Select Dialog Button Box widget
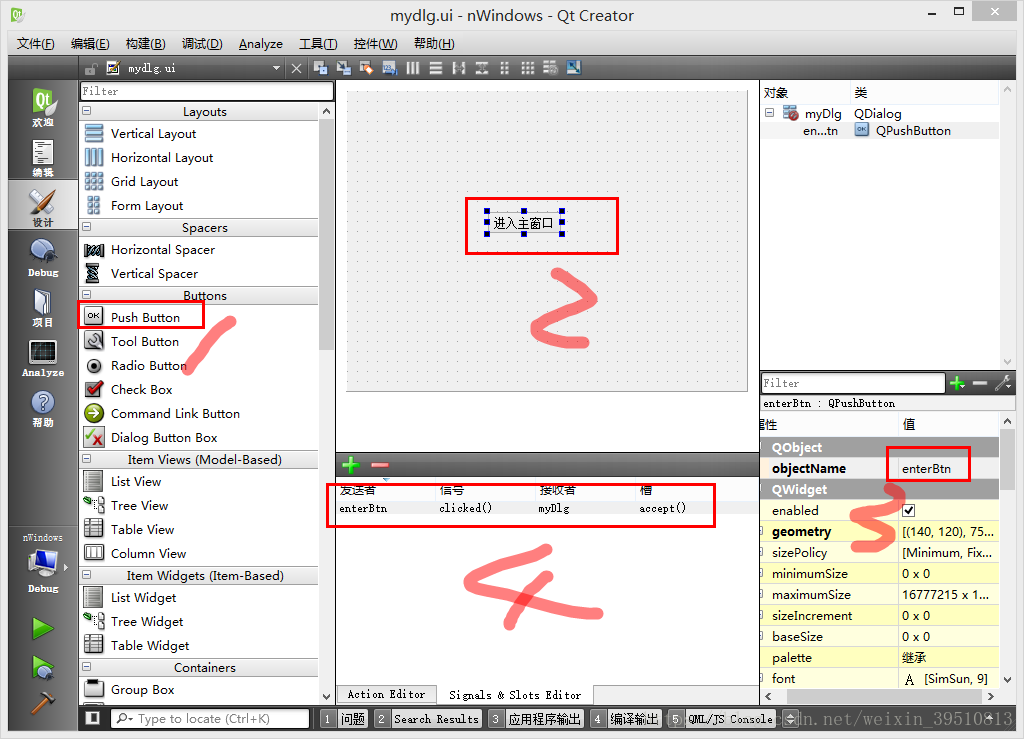1024x739 pixels. 163,437
